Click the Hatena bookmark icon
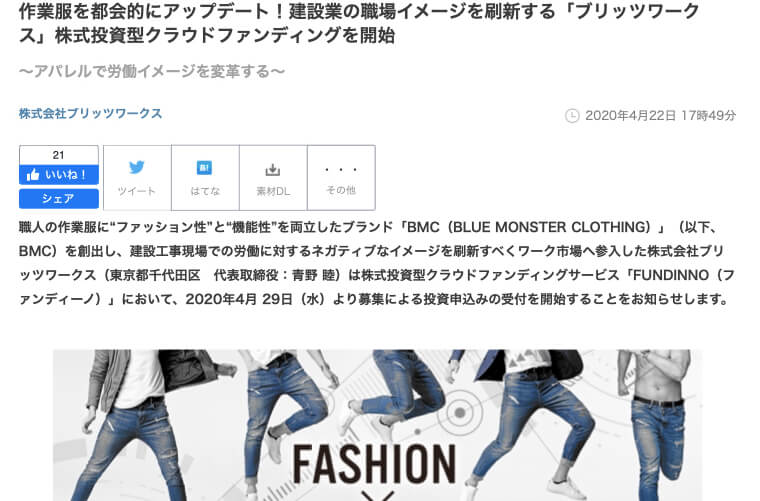Screen dimensions: 760x501 205,168
